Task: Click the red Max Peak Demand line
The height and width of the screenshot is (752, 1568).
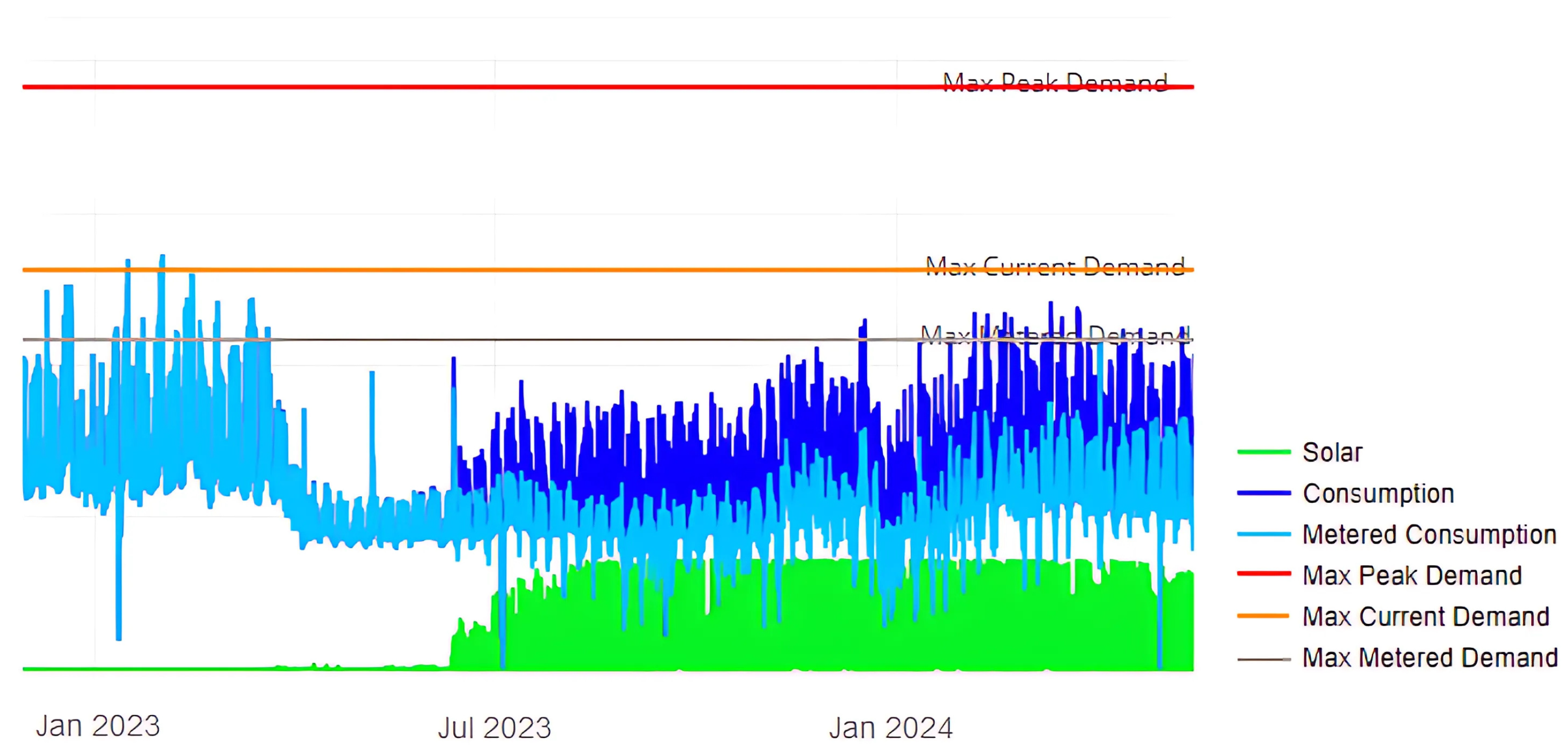Action: 487,87
